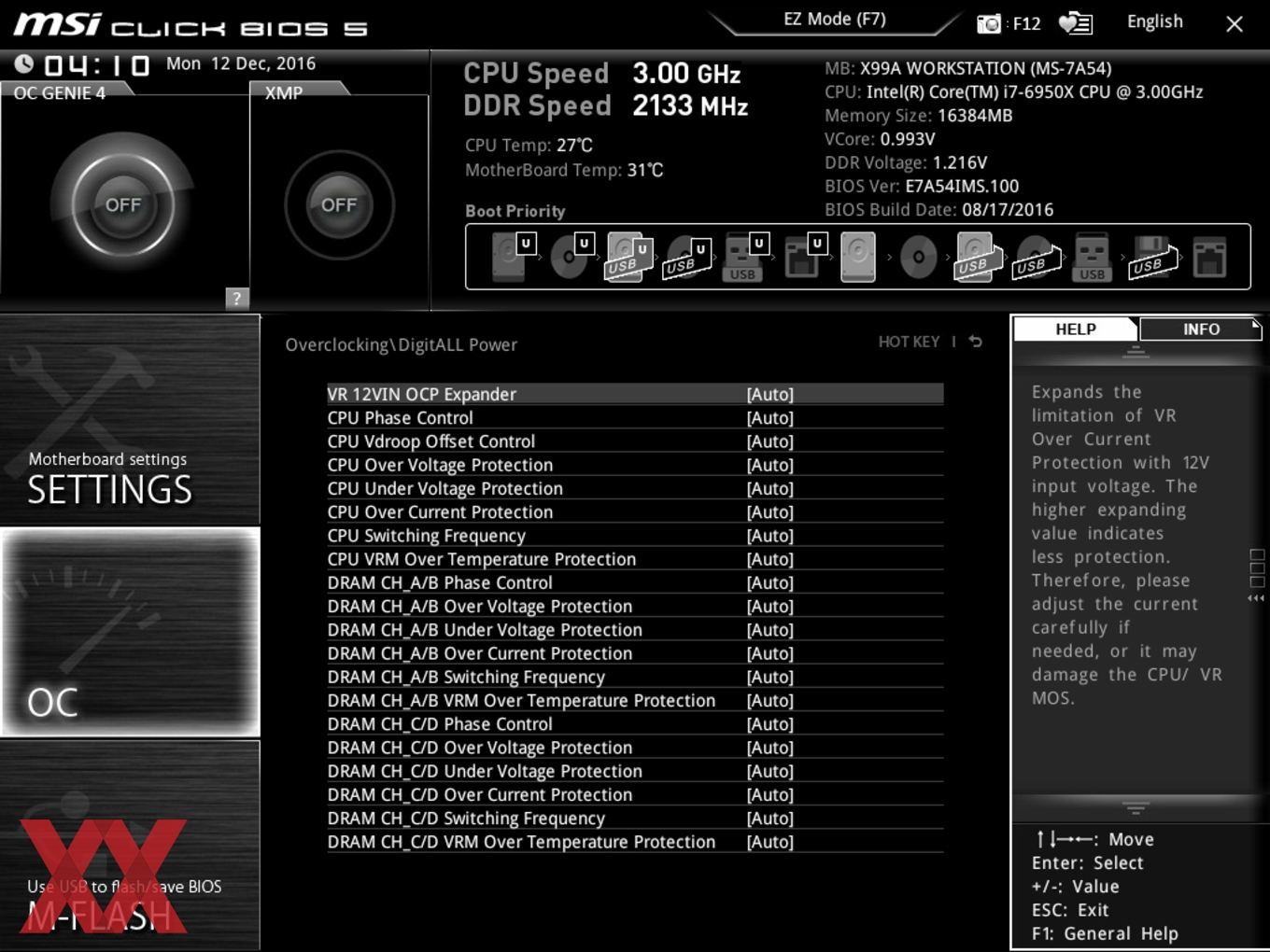Click the HOT KEY label

pyautogui.click(x=909, y=342)
